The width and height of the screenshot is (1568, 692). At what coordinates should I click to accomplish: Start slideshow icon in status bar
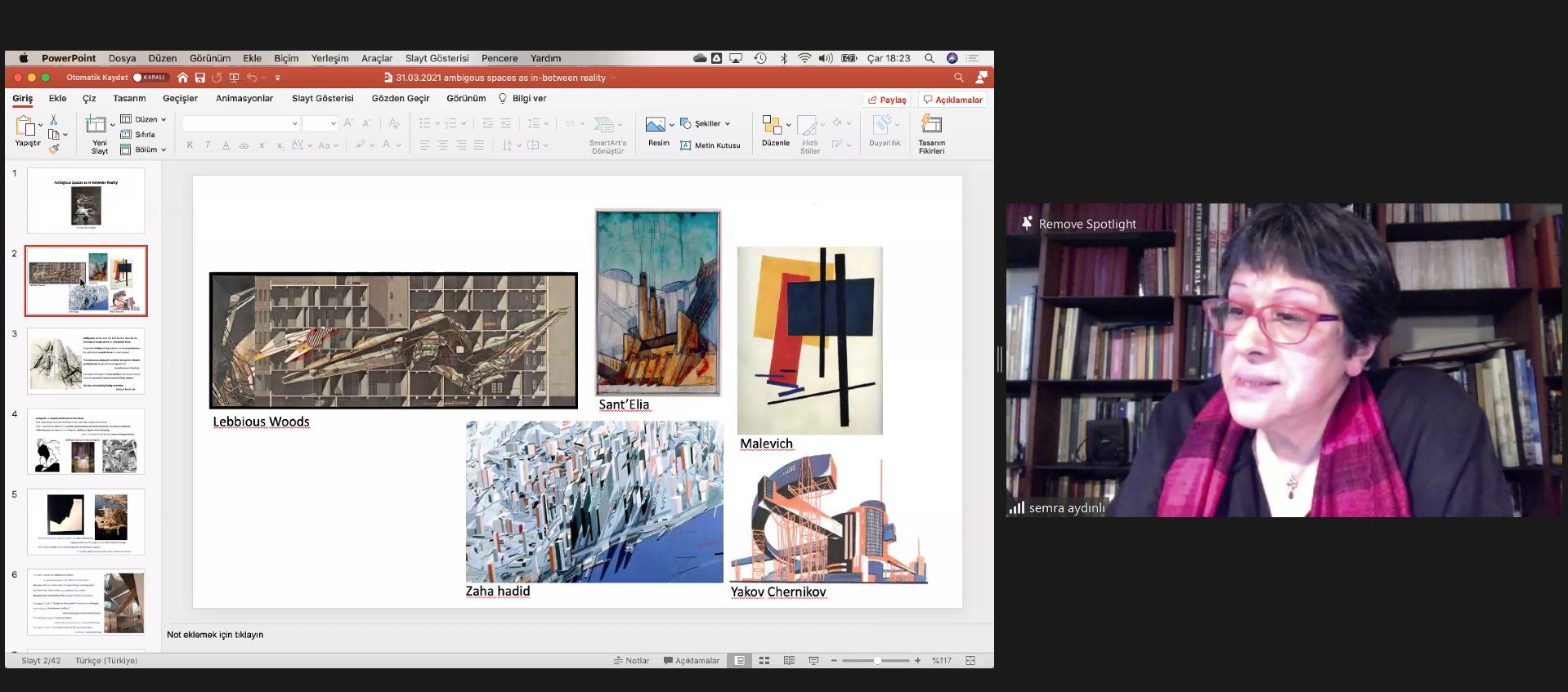point(813,660)
